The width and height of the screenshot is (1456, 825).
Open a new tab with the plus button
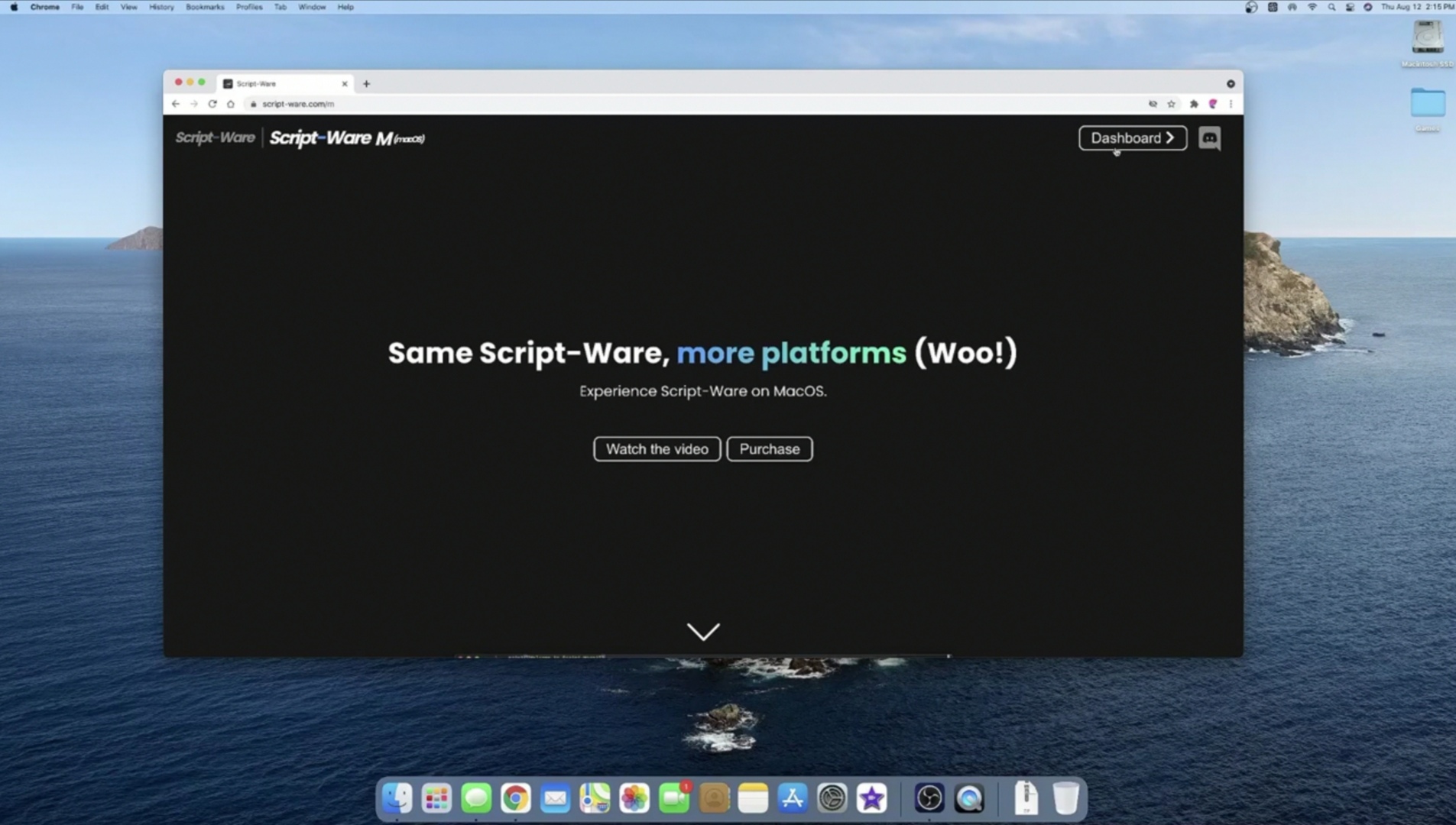366,84
